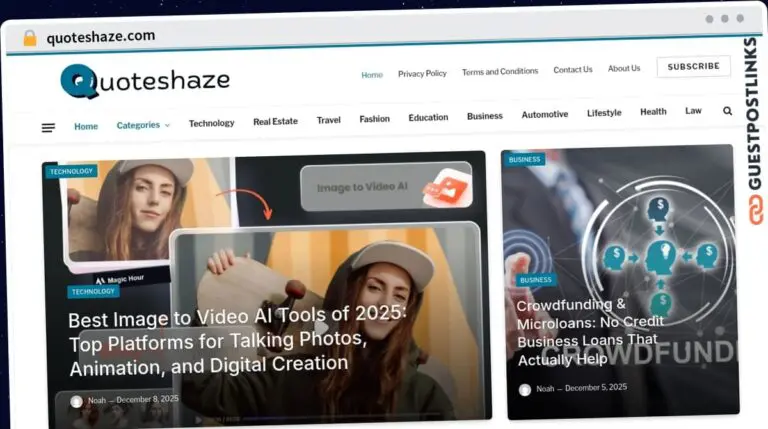
Task: Click the Technology tag above the post title
Action: (x=93, y=292)
